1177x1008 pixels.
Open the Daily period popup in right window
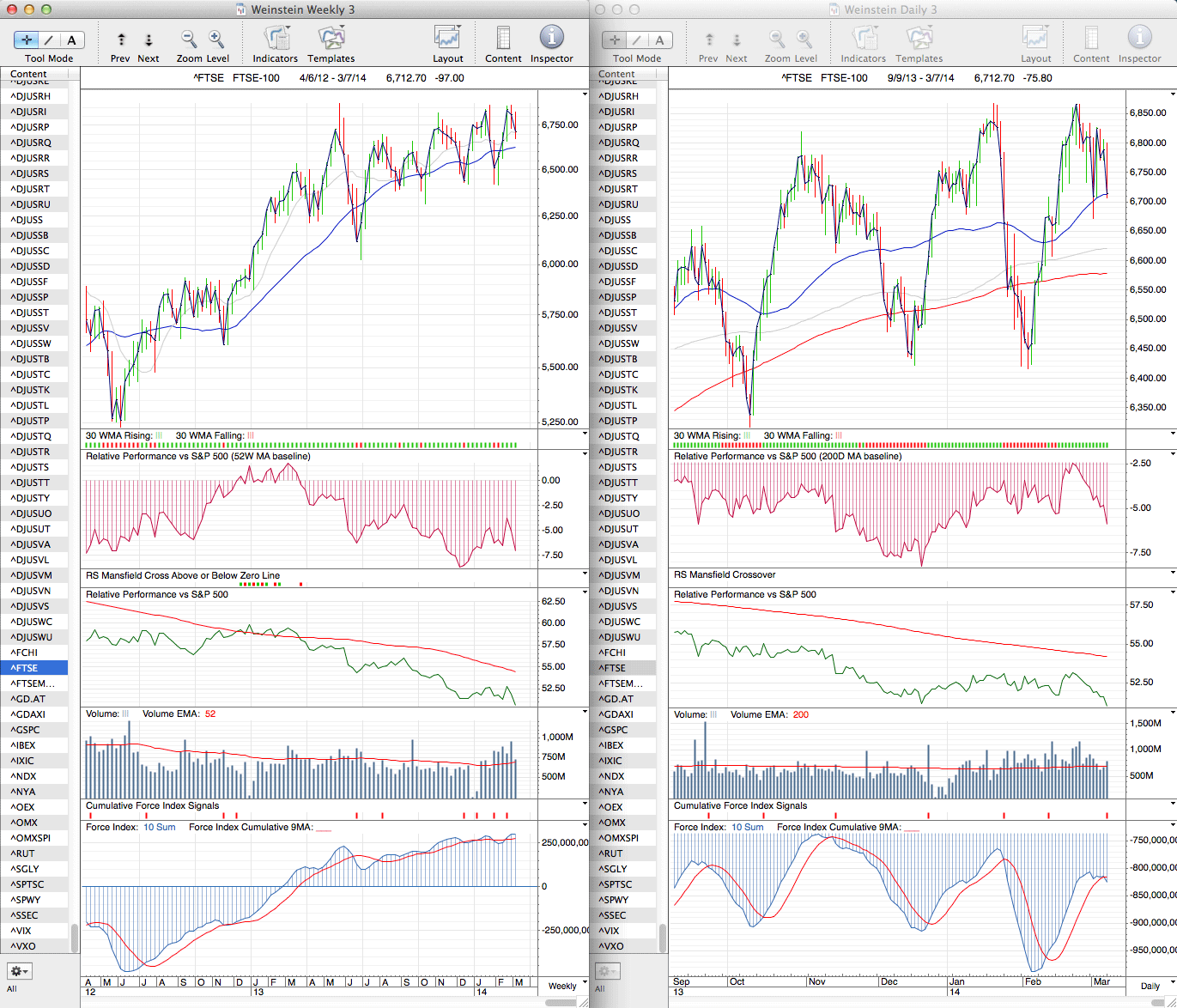pyautogui.click(x=1154, y=985)
